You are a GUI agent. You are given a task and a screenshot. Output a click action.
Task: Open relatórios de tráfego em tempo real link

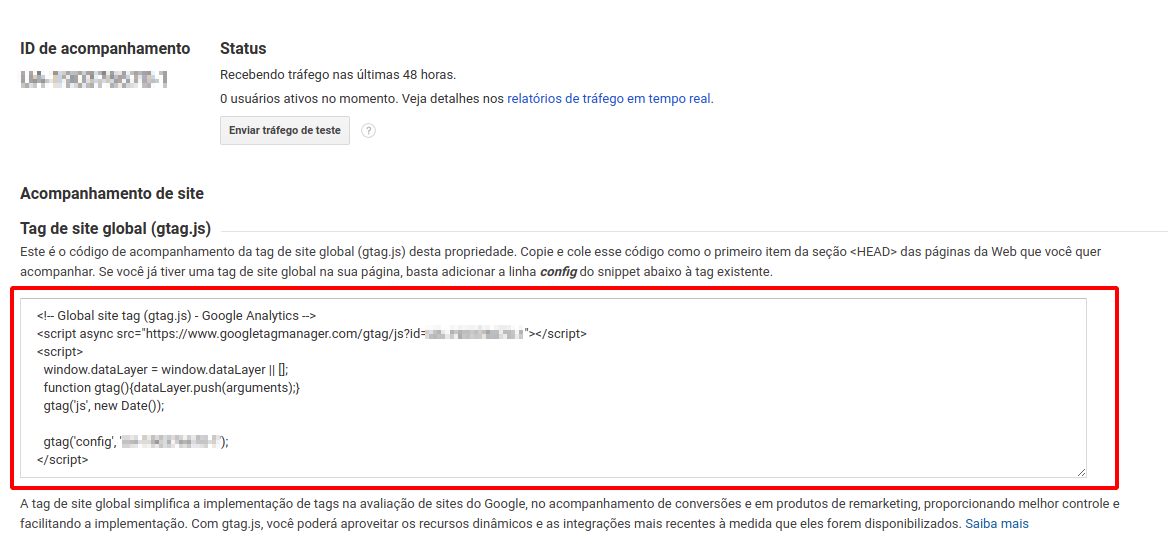609,98
